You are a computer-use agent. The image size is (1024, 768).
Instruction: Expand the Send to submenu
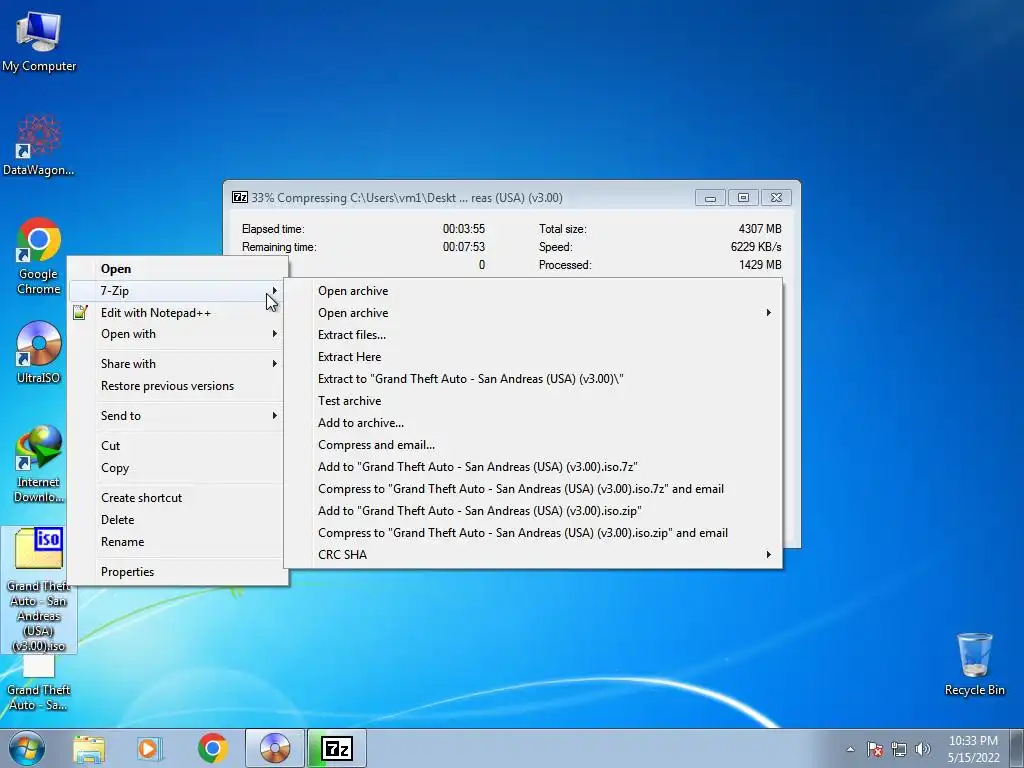[x=176, y=415]
